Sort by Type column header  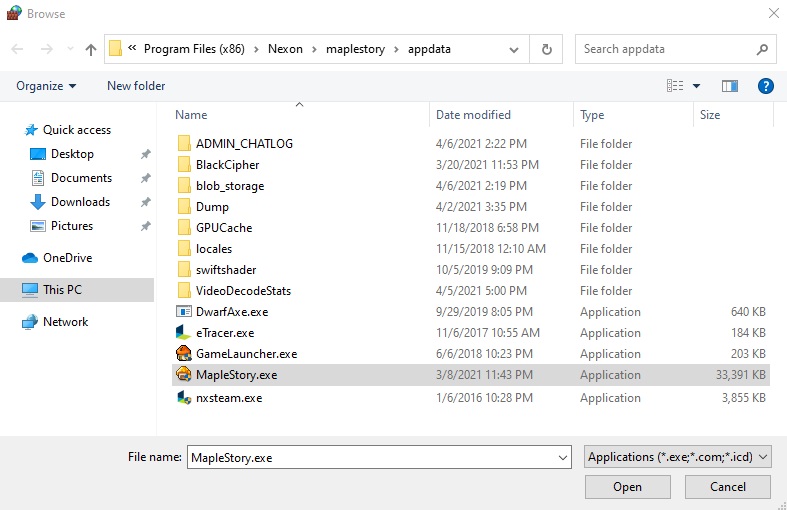pyautogui.click(x=592, y=115)
